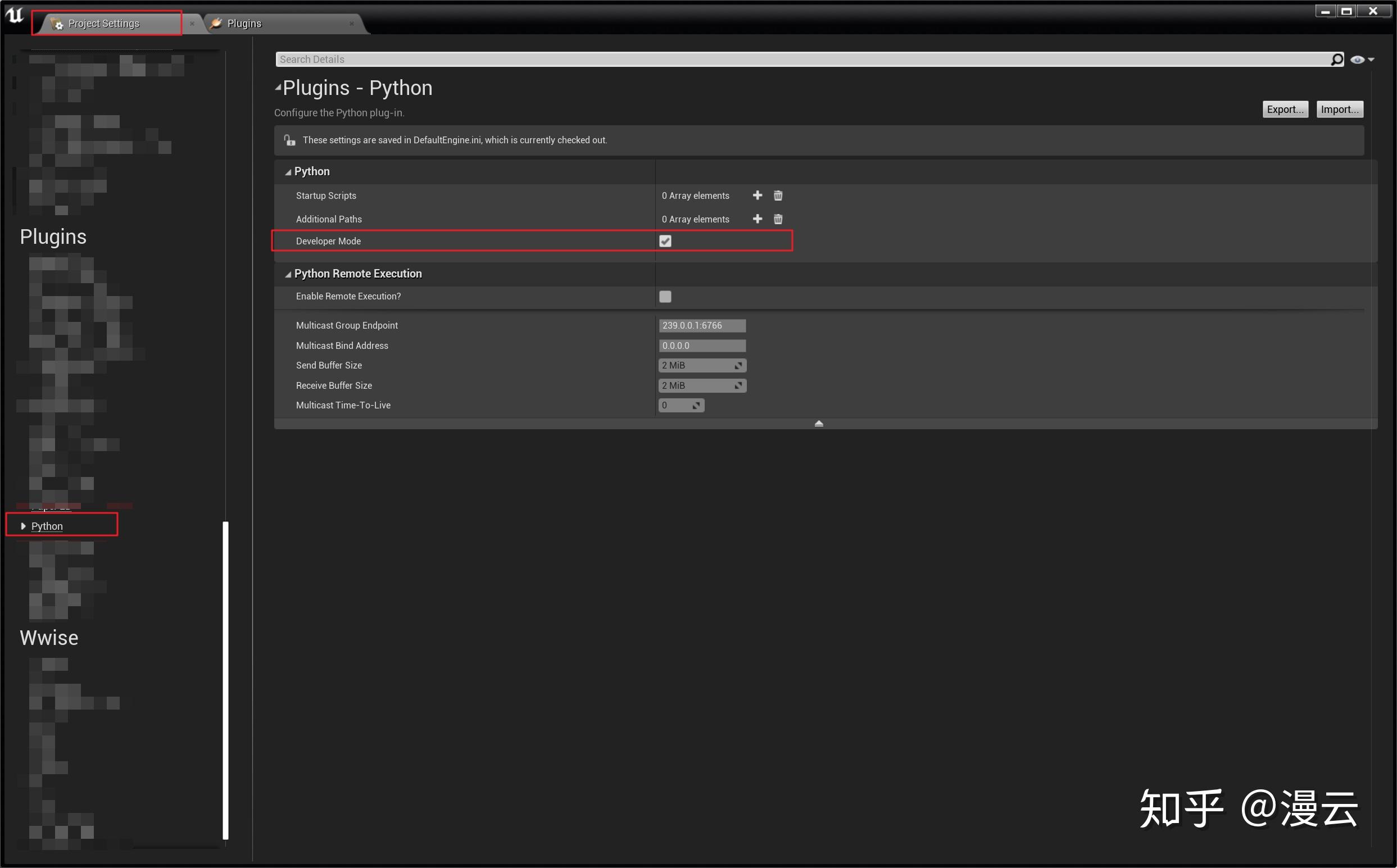This screenshot has height=868, width=1397.
Task: Add an element to Additional Paths array
Action: (x=758, y=219)
